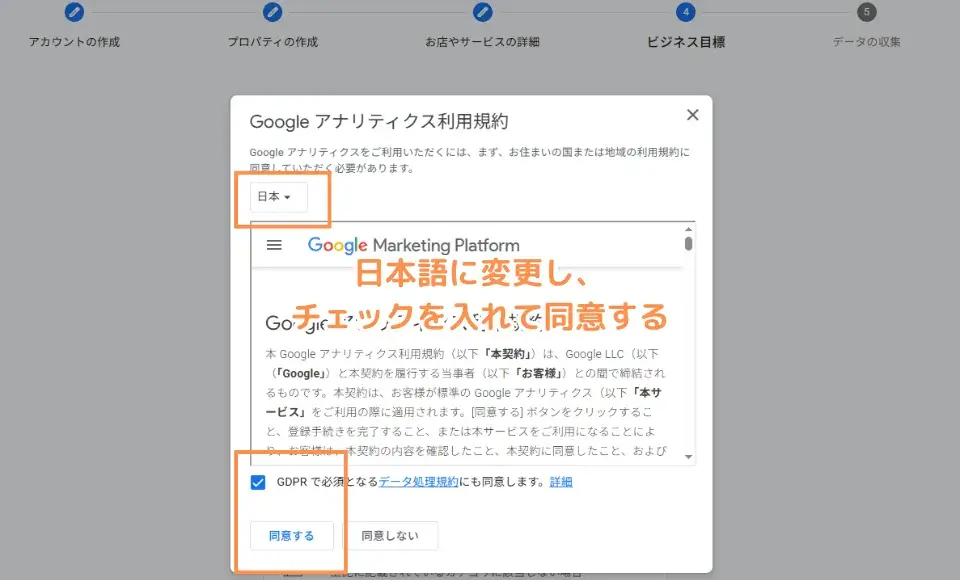Go to the プロパティの作成 step
The height and width of the screenshot is (580, 960).
tap(272, 42)
